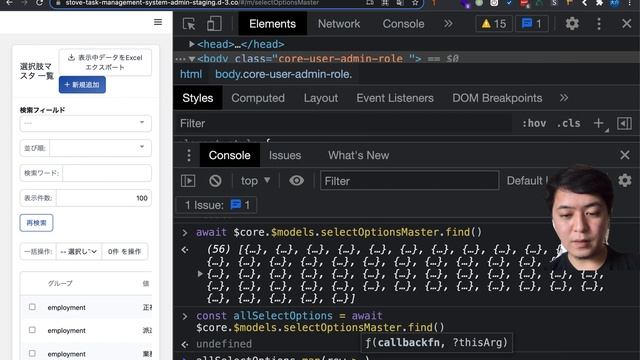
Task: Check the first employment row checkbox
Action: (x=32, y=307)
